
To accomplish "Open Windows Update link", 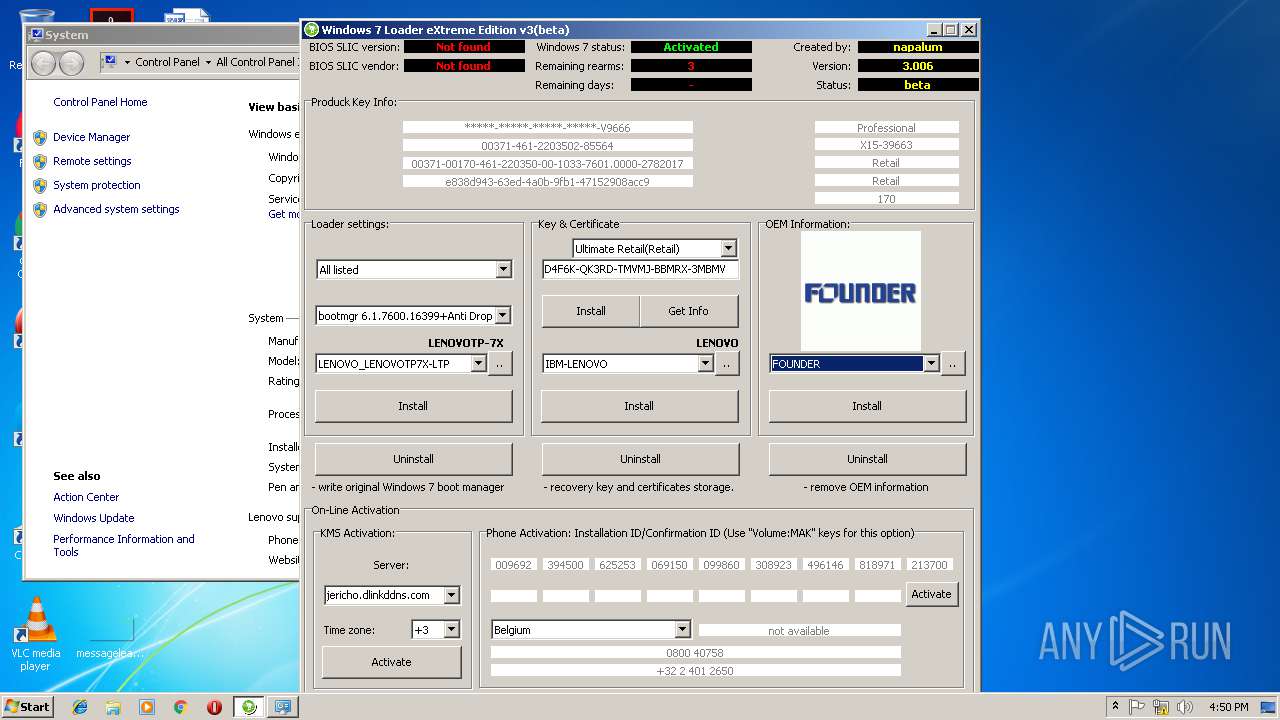I will click(x=94, y=518).
